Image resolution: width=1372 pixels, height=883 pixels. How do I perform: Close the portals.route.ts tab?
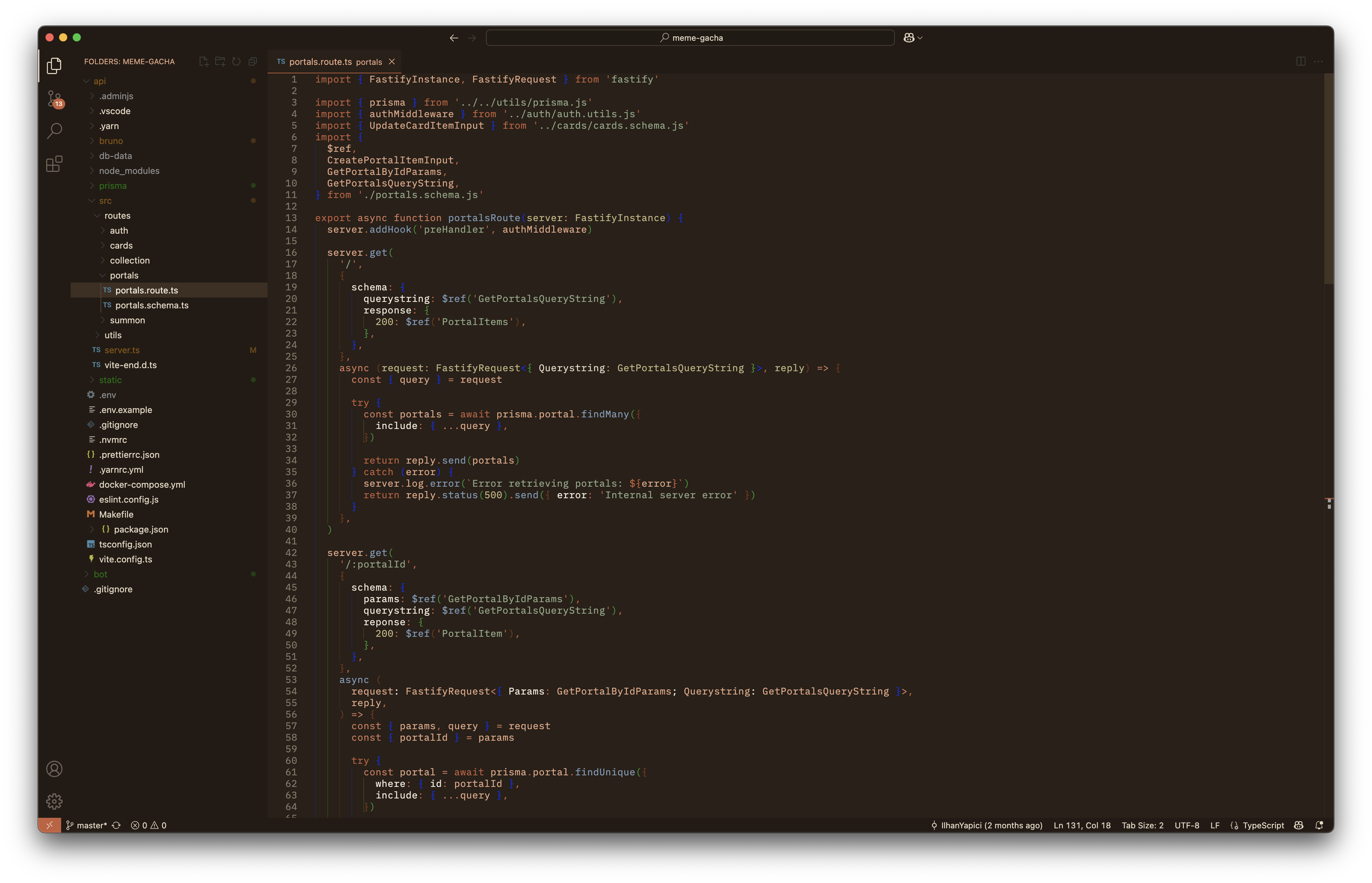pyautogui.click(x=392, y=61)
